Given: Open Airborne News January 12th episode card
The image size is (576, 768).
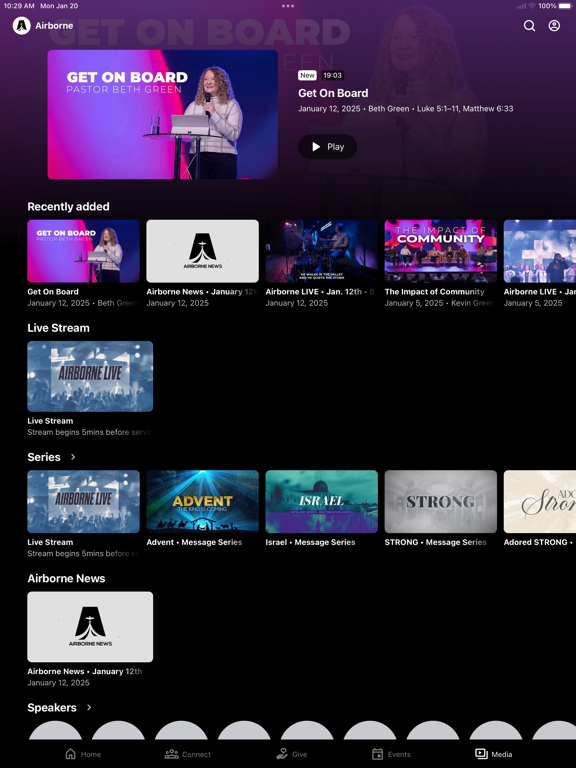Looking at the screenshot, I should pyautogui.click(x=90, y=627).
